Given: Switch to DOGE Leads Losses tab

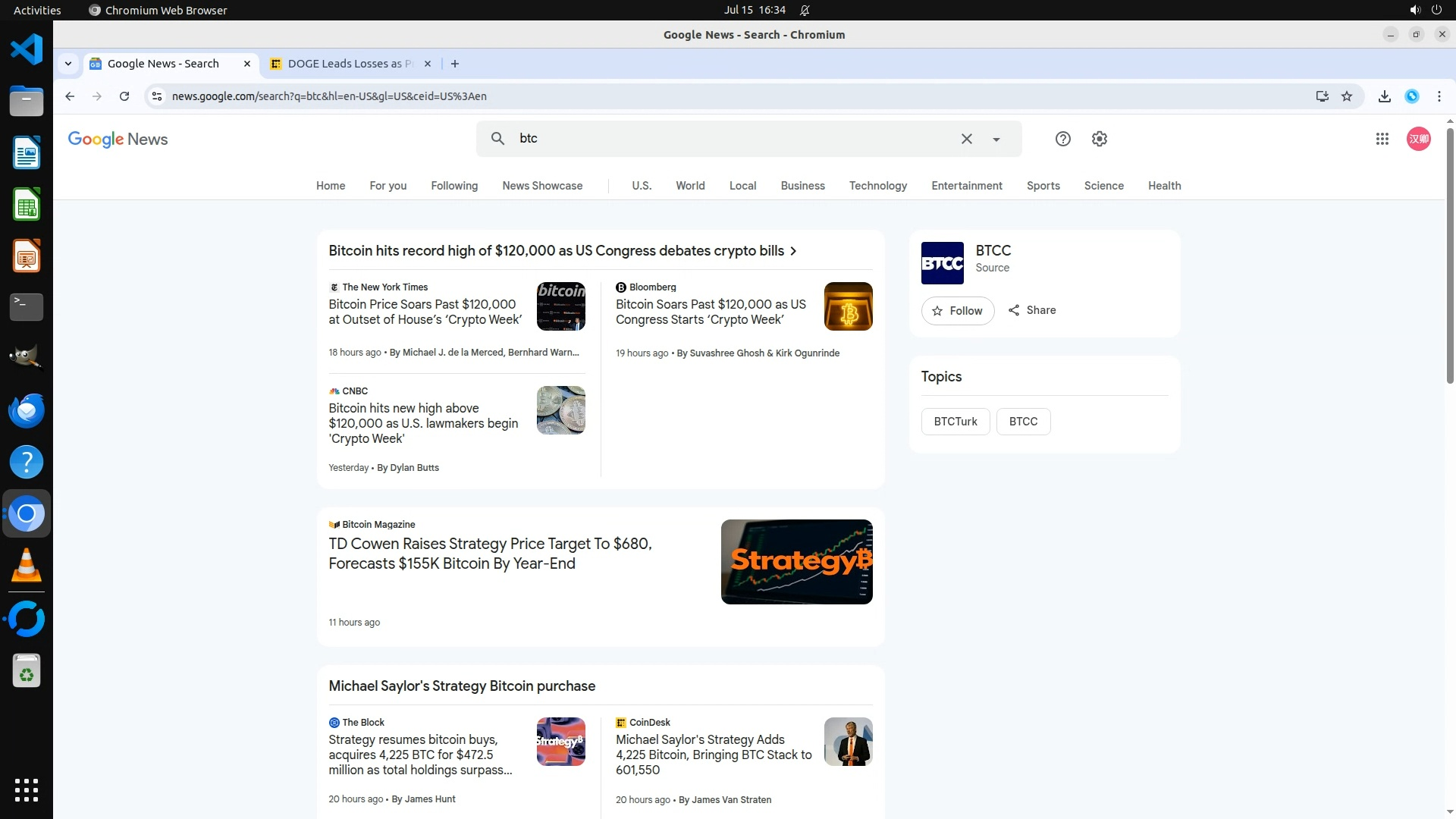Looking at the screenshot, I should coord(345,64).
